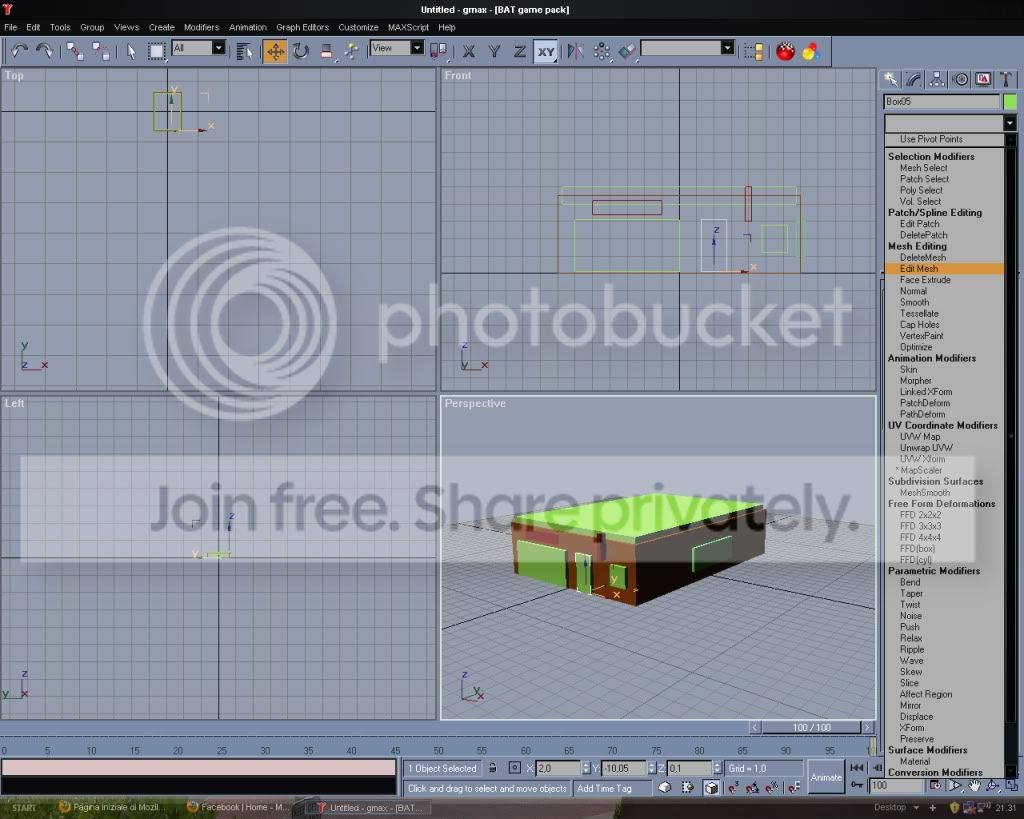1024x819 pixels.
Task: Select Use Pivot Points entry
Action: tap(944, 139)
